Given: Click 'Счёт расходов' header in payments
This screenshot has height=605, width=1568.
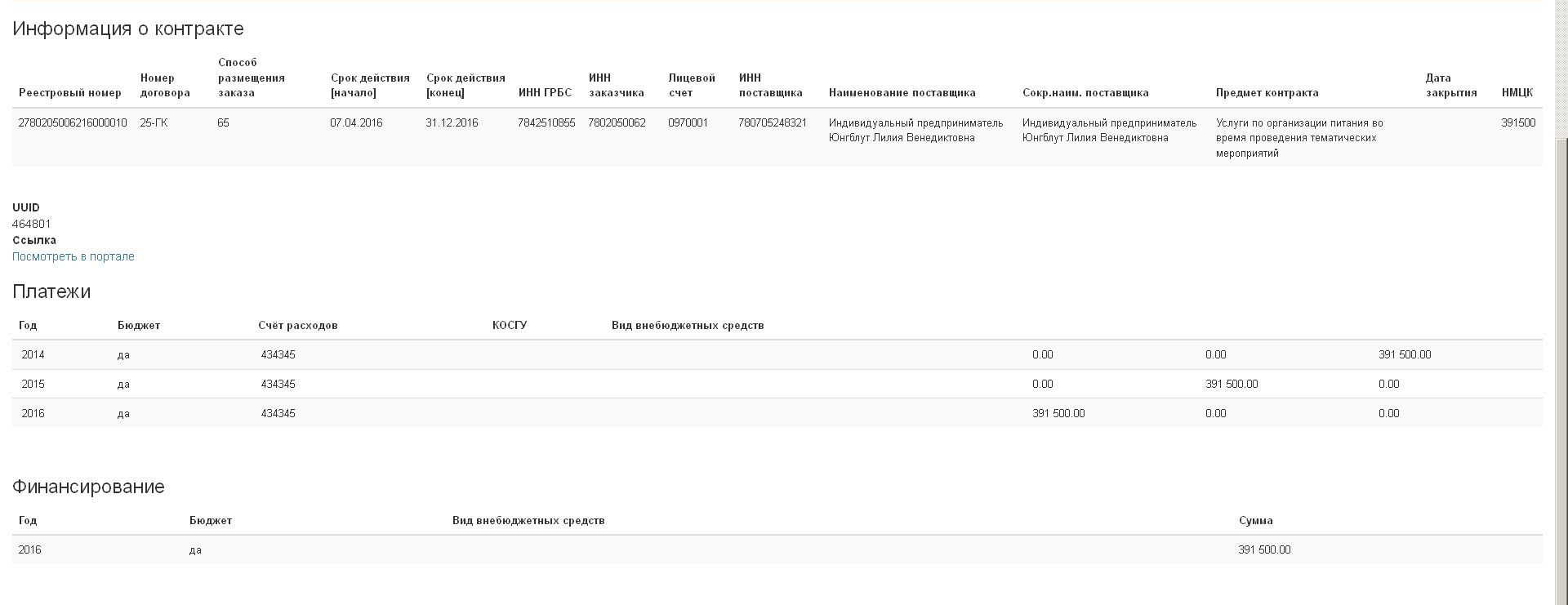Looking at the screenshot, I should [x=297, y=325].
